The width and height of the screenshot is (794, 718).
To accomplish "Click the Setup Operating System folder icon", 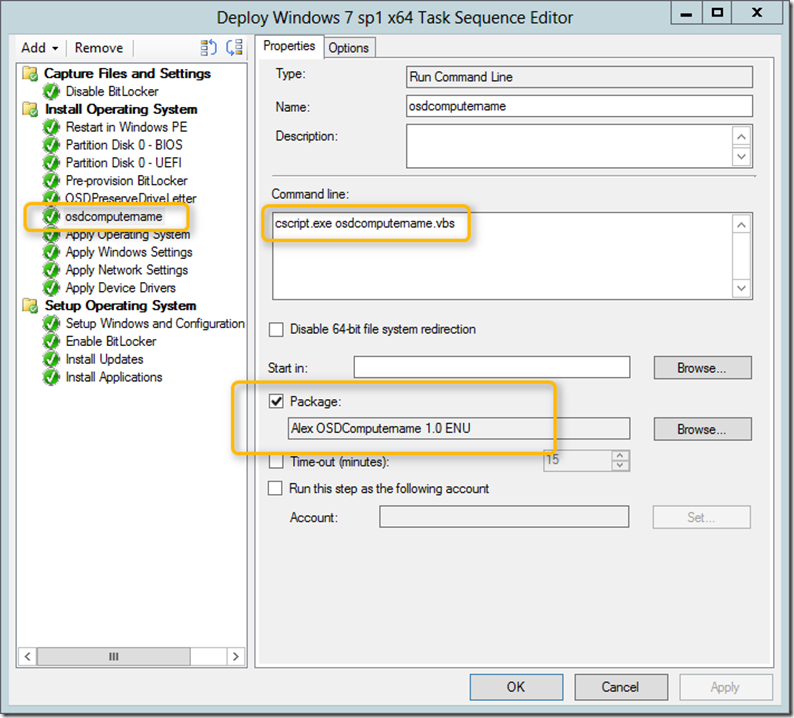I will [x=30, y=305].
